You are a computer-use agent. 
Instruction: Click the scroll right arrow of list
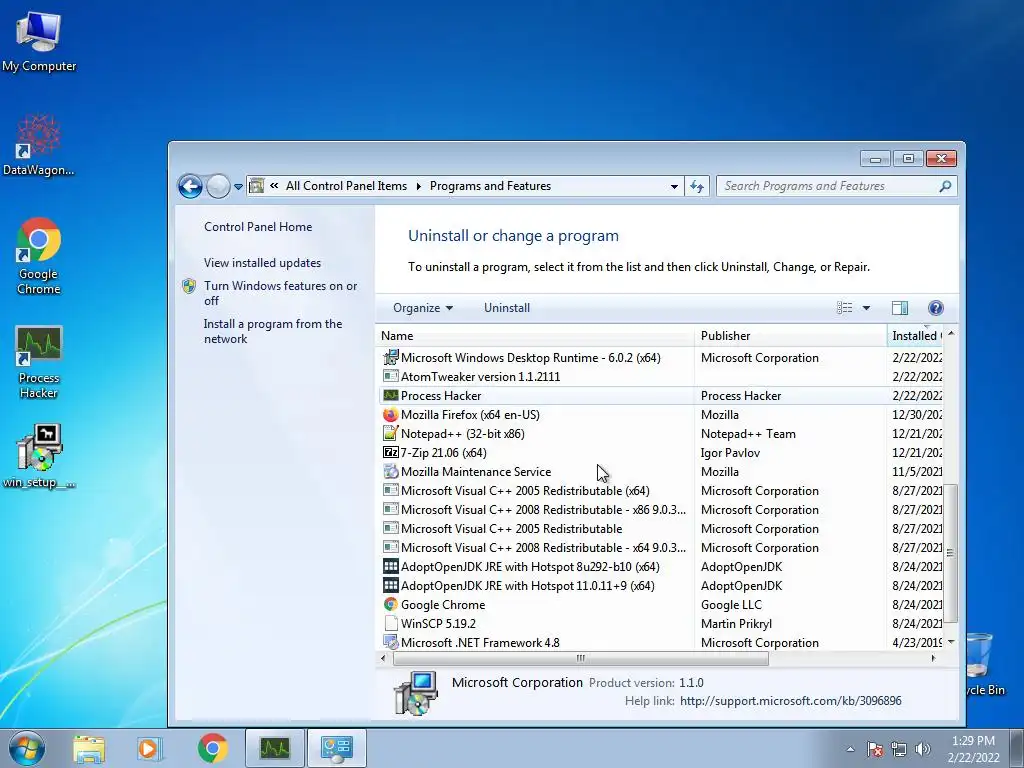[933, 658]
